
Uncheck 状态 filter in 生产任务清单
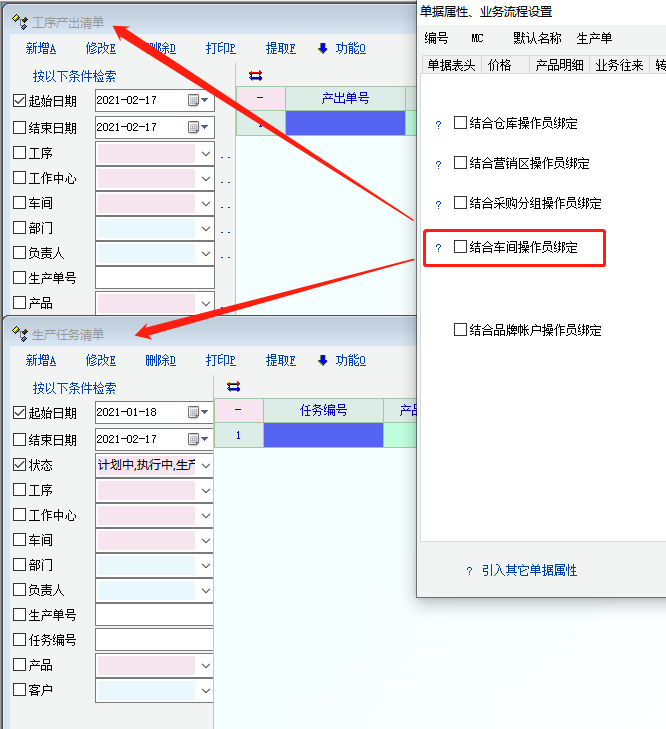pyautogui.click(x=19, y=465)
